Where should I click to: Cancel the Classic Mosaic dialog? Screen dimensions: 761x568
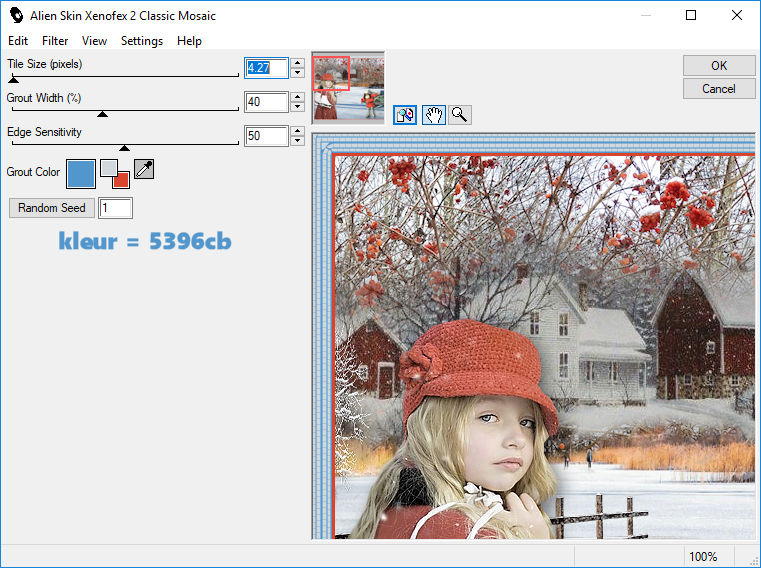pyautogui.click(x=719, y=89)
